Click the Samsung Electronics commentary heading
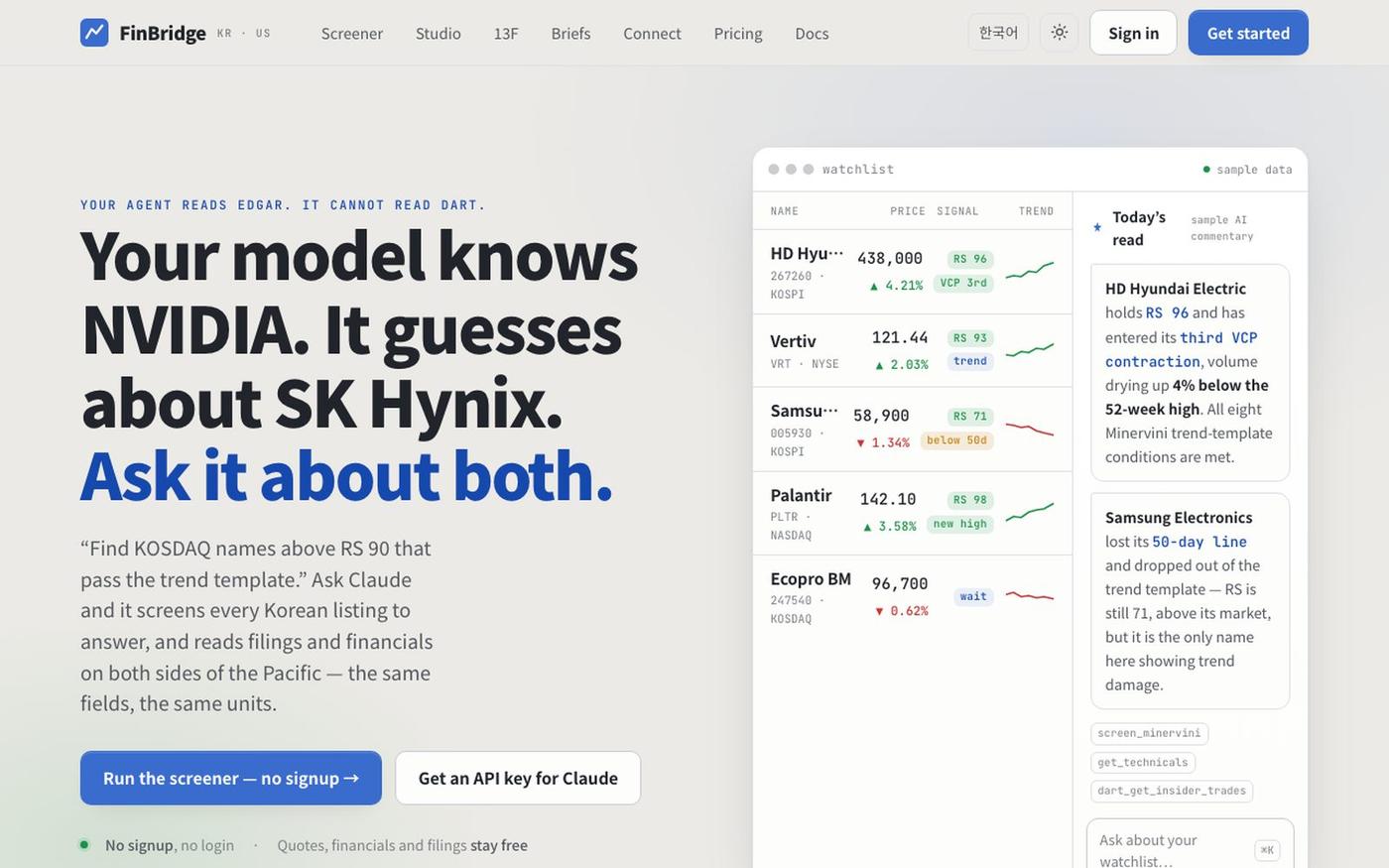This screenshot has height=868, width=1389. pos(1179,518)
